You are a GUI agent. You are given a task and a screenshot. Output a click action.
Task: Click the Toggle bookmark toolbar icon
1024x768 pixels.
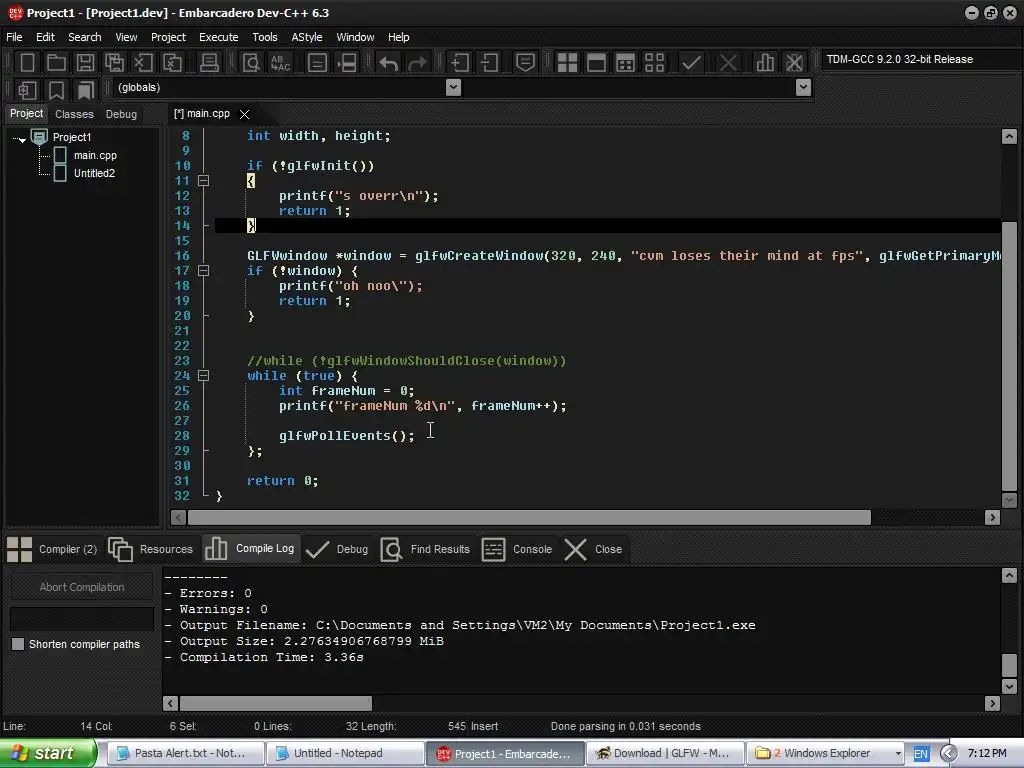click(56, 89)
